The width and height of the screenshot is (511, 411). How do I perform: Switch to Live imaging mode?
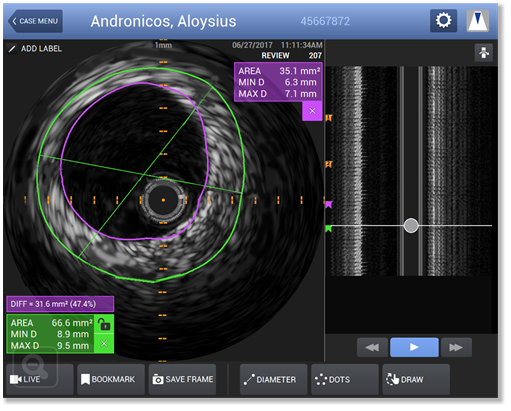coord(40,379)
